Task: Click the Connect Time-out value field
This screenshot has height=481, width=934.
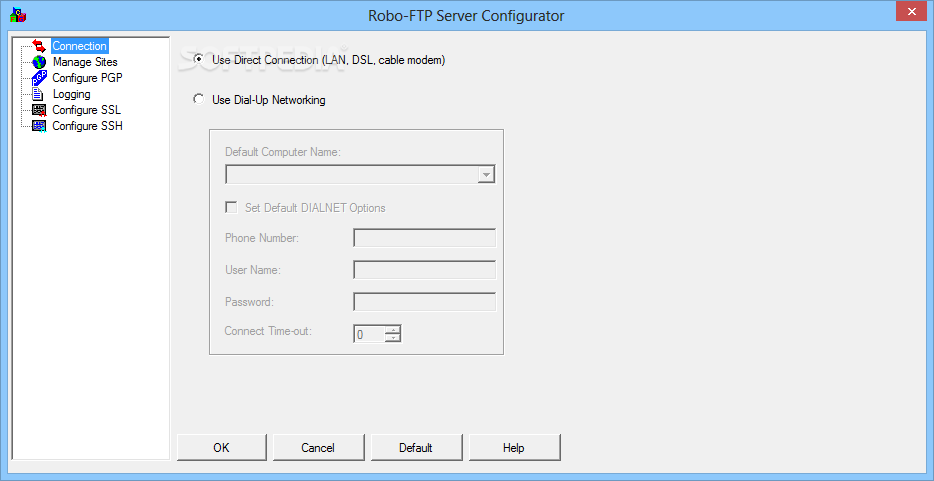Action: coord(369,334)
